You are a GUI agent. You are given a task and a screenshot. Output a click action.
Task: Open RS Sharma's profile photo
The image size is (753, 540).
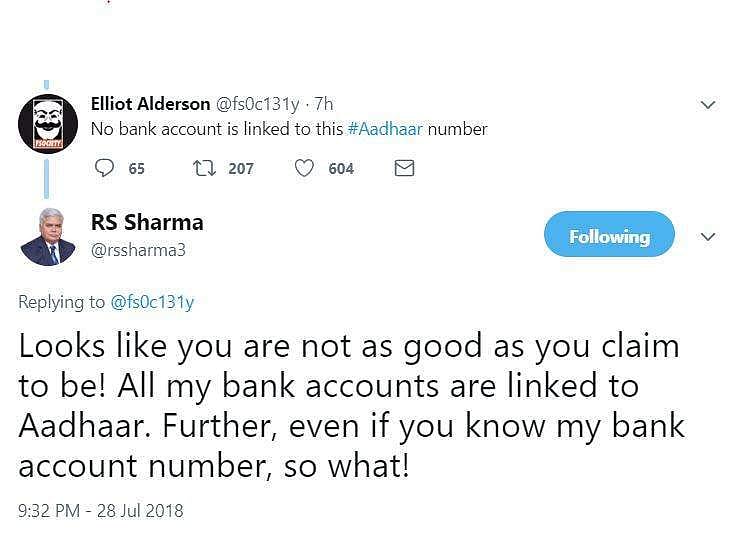pos(48,237)
